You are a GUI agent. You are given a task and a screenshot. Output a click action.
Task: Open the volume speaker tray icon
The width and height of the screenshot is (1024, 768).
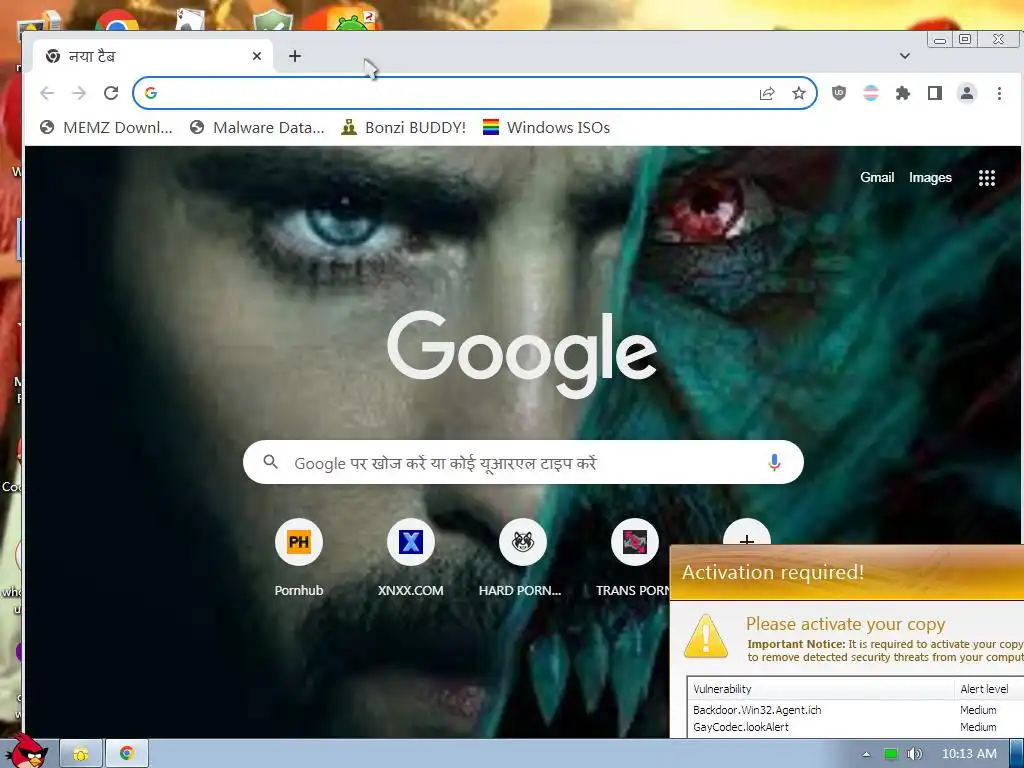(x=914, y=754)
